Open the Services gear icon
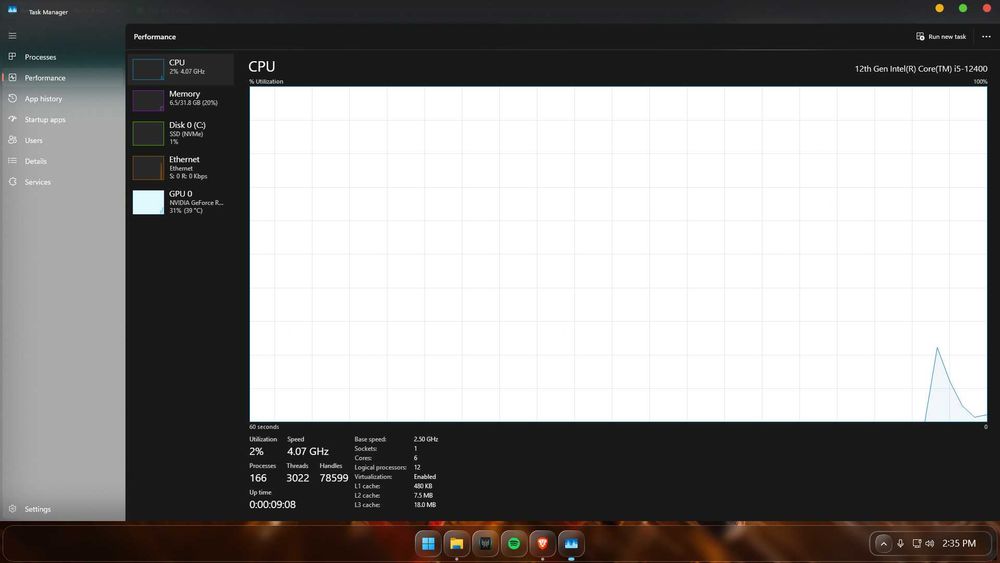 click(12, 182)
